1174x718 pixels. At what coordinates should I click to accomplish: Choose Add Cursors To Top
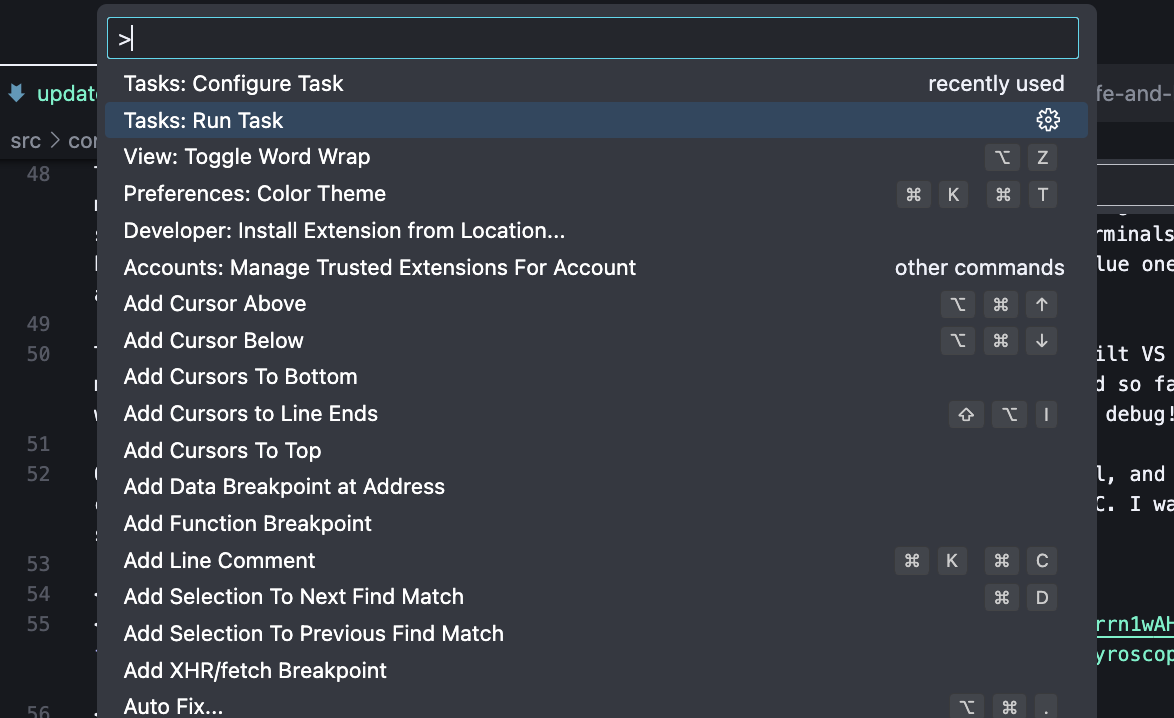point(222,451)
